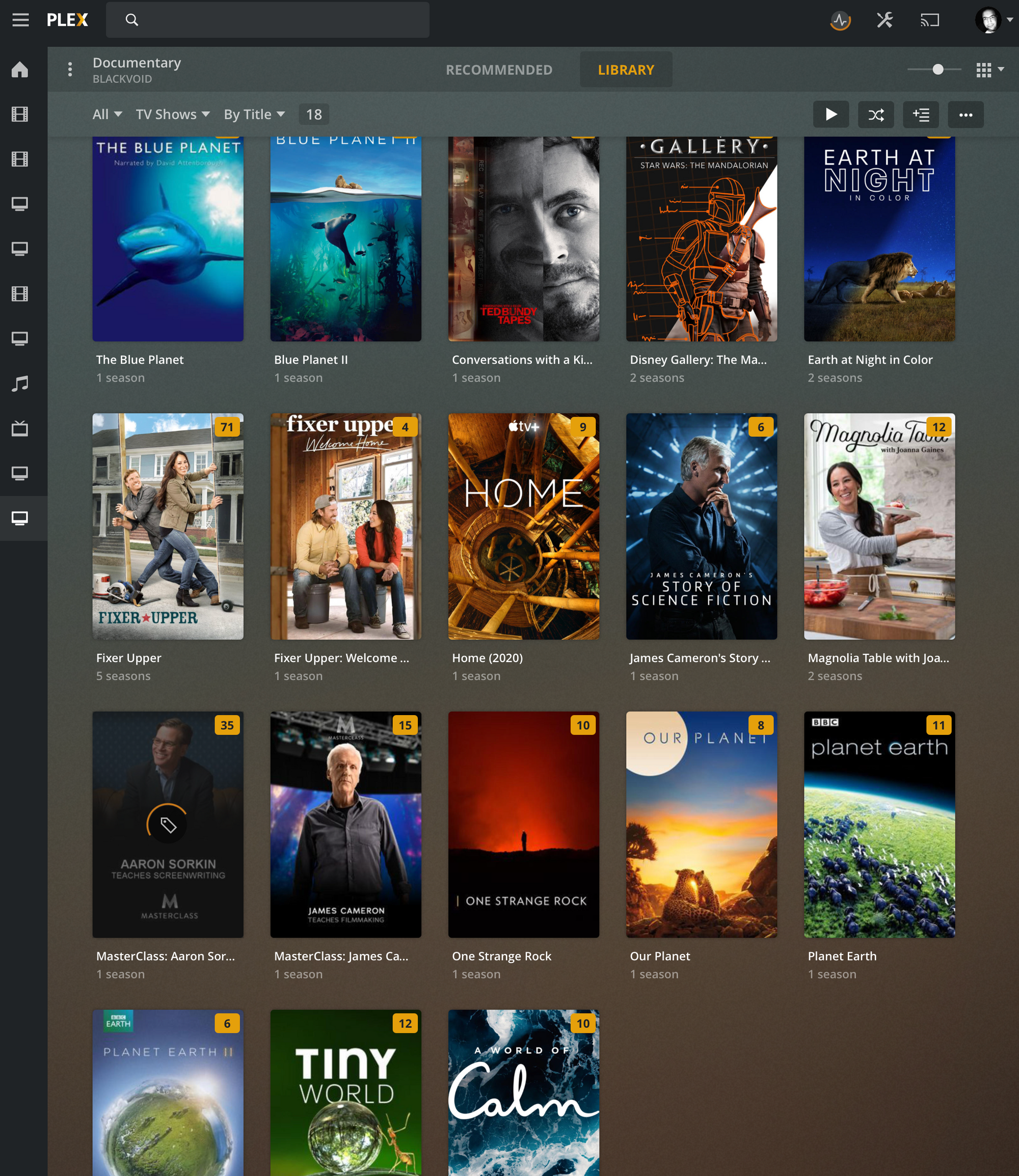Open the first film library sidebar icon

(20, 114)
